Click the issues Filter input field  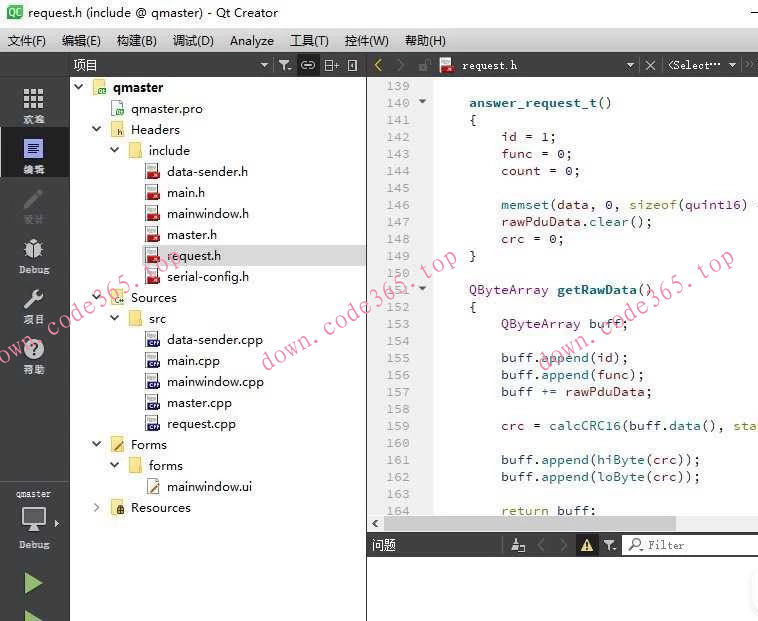click(x=690, y=545)
